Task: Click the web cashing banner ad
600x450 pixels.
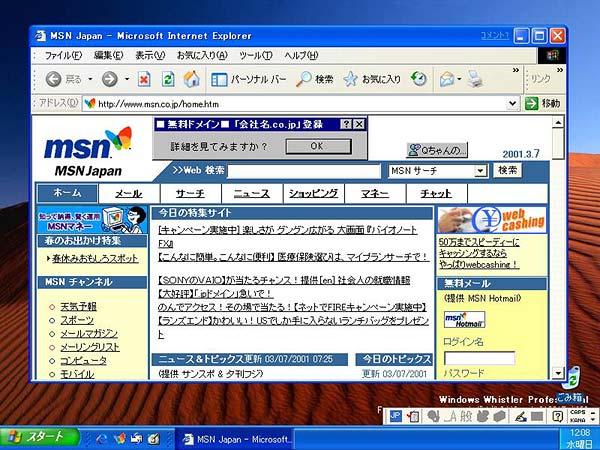Action: pyautogui.click(x=492, y=220)
